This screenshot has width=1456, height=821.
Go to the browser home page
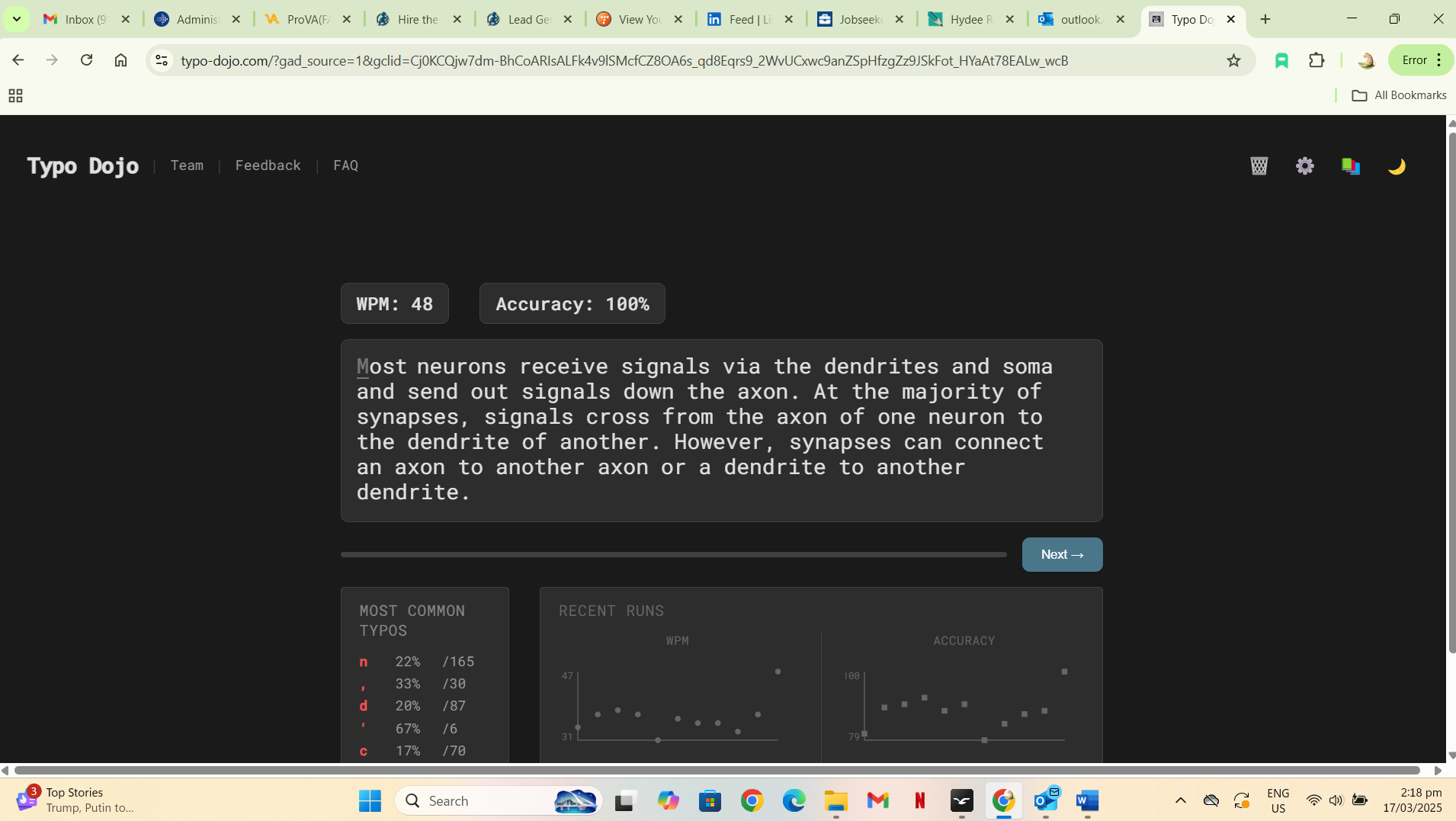tap(120, 60)
